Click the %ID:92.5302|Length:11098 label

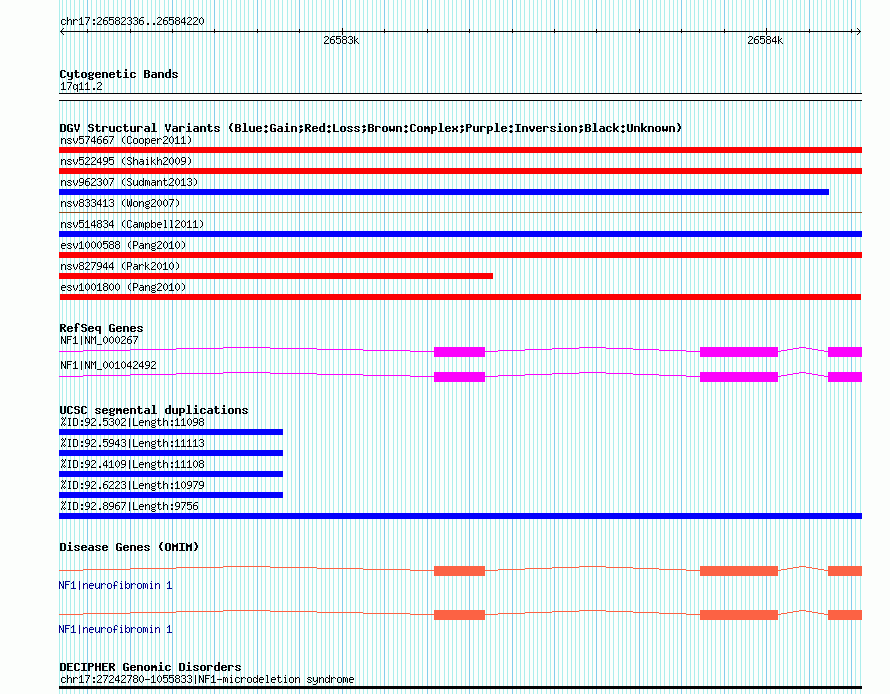point(132,422)
